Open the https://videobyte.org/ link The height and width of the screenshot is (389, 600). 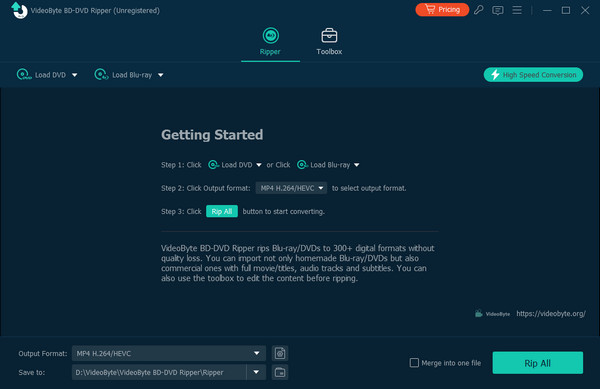coord(551,314)
